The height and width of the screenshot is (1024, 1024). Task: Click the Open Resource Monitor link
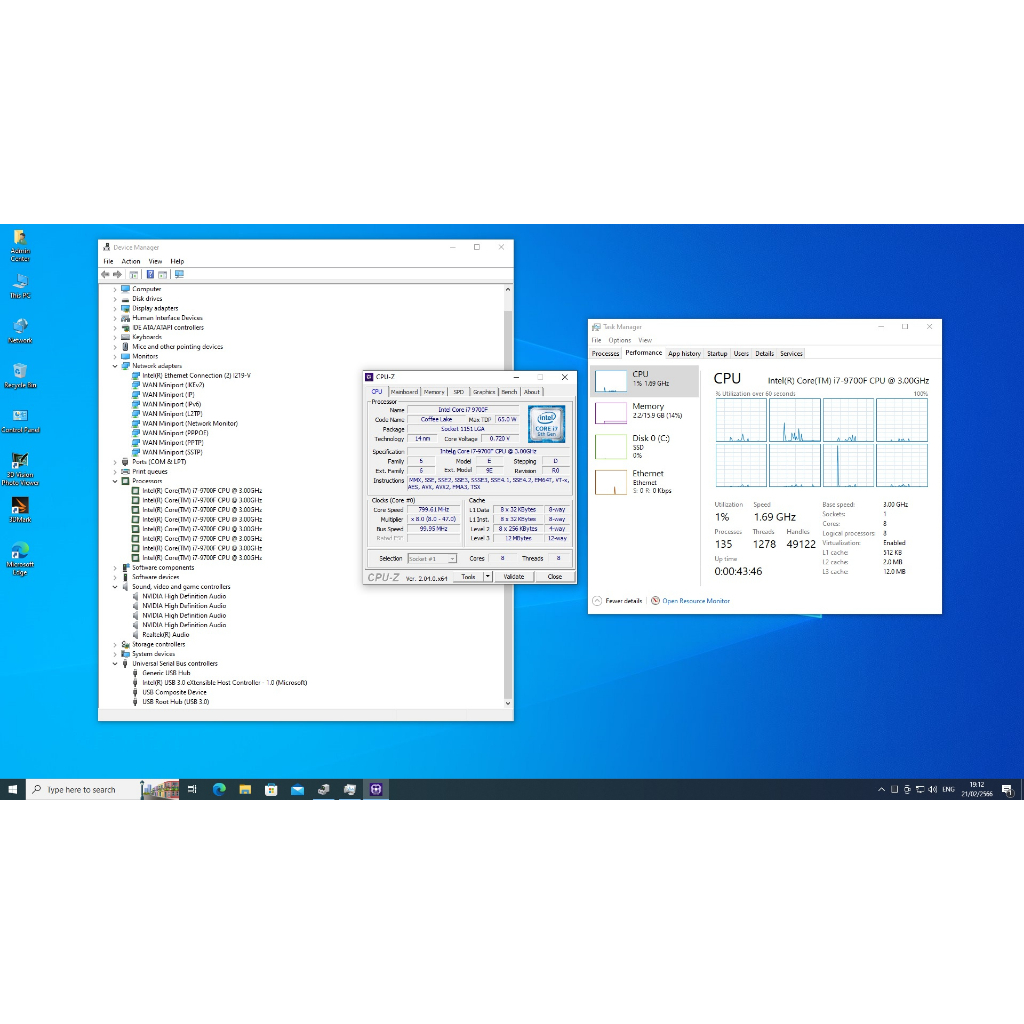[x=695, y=601]
